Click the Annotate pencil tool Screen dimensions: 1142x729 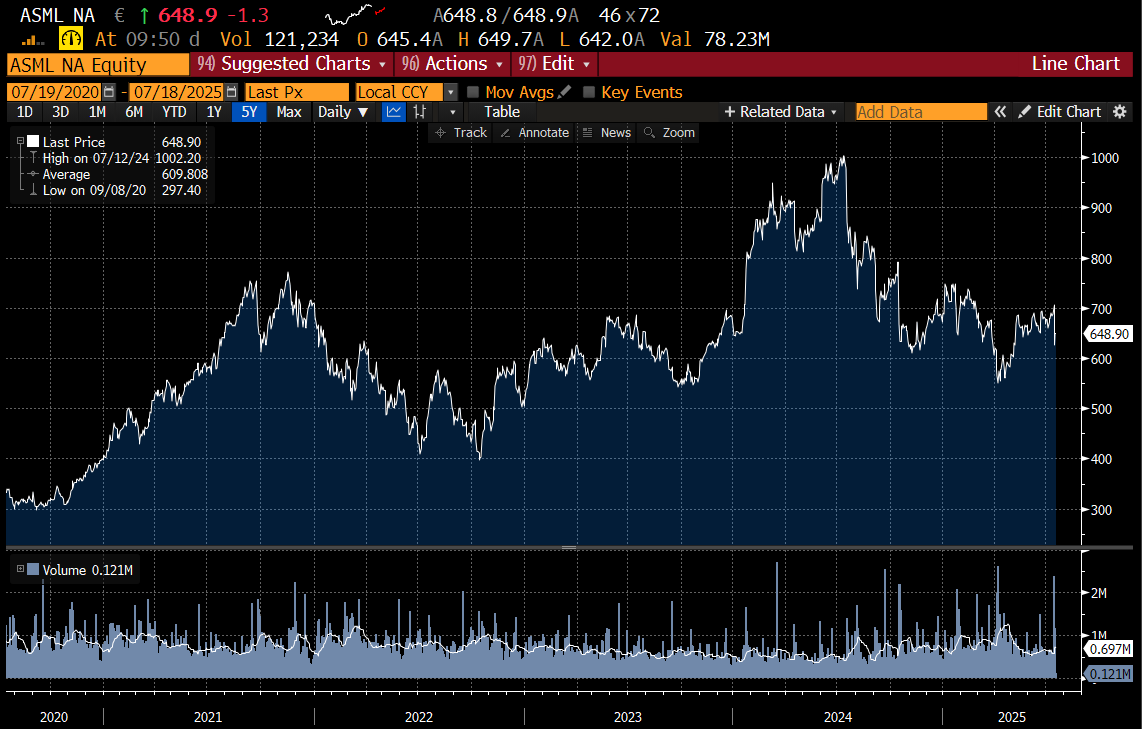(x=535, y=133)
